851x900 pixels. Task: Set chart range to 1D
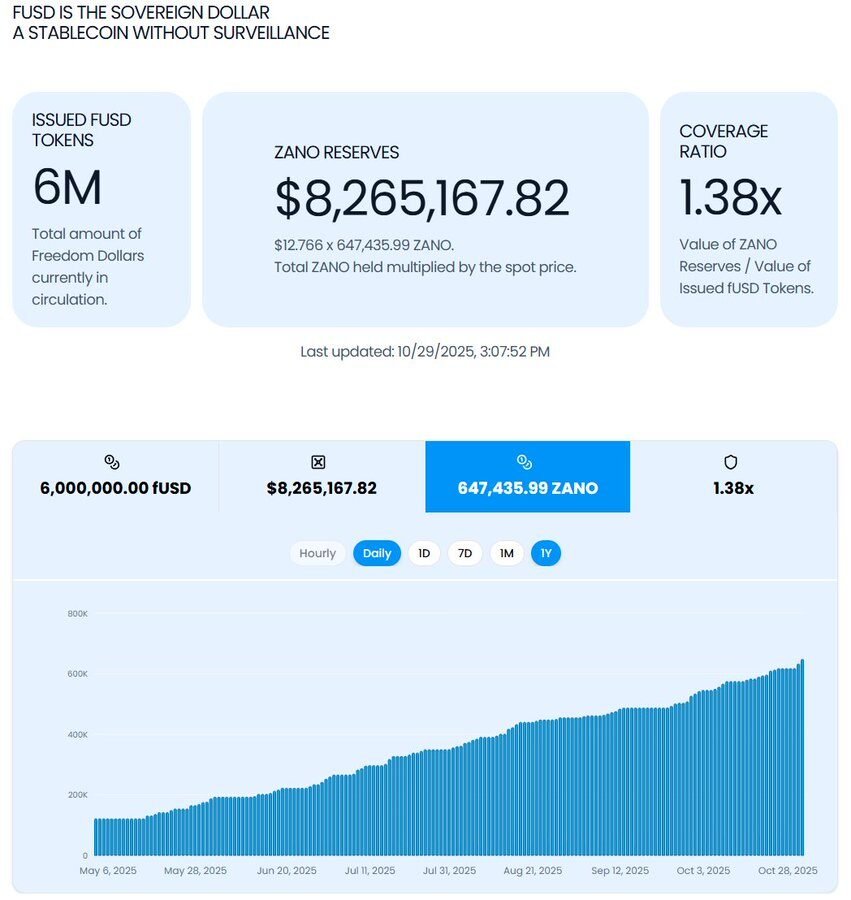tap(424, 553)
